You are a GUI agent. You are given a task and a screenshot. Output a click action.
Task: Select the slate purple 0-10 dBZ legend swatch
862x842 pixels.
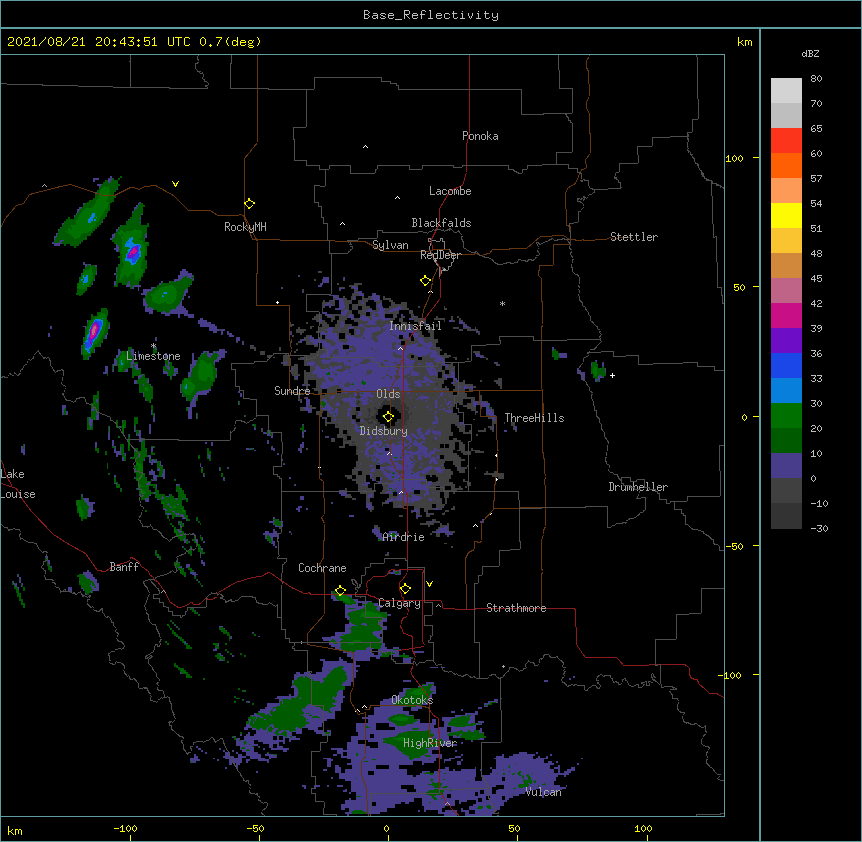click(786, 466)
